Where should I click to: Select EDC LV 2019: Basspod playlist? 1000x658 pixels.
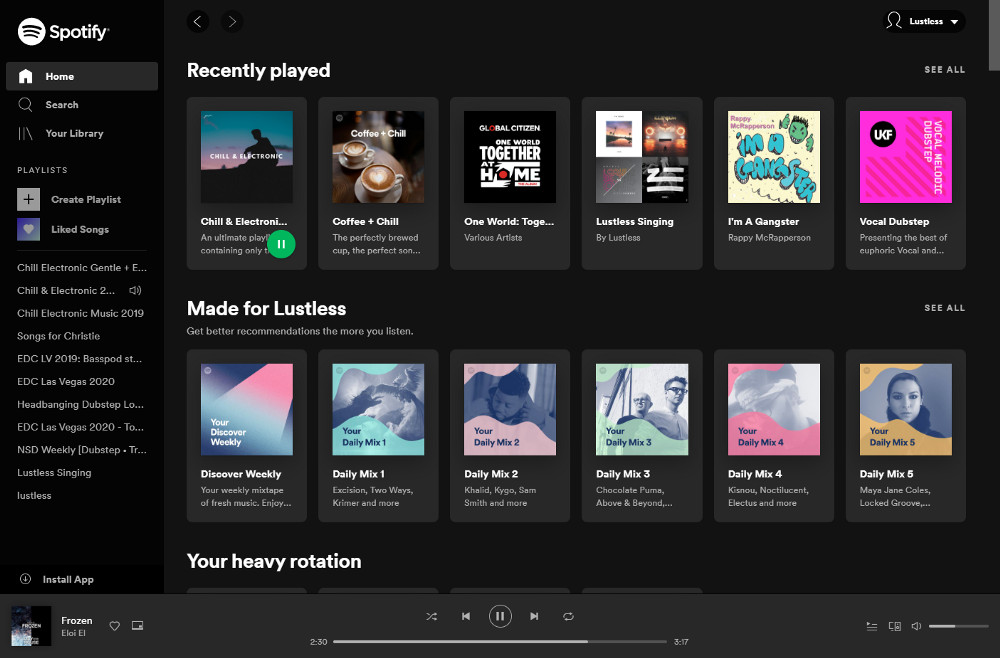click(80, 359)
